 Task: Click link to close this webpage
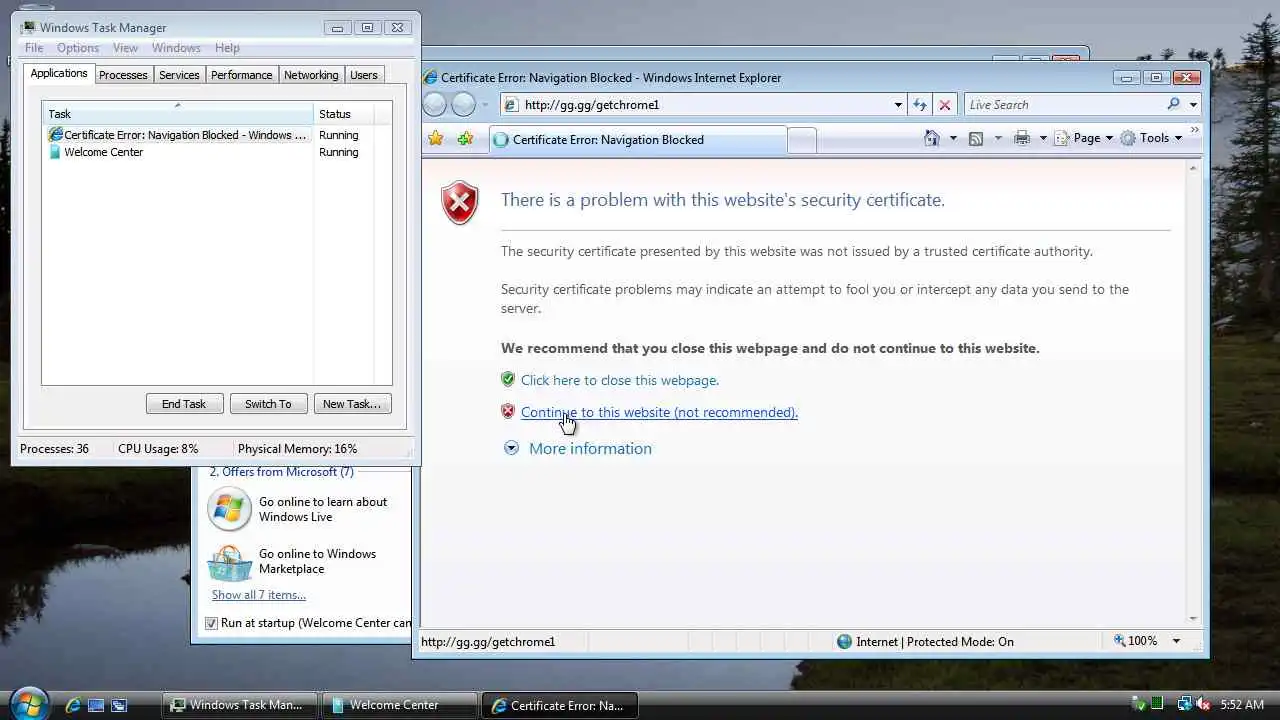620,380
